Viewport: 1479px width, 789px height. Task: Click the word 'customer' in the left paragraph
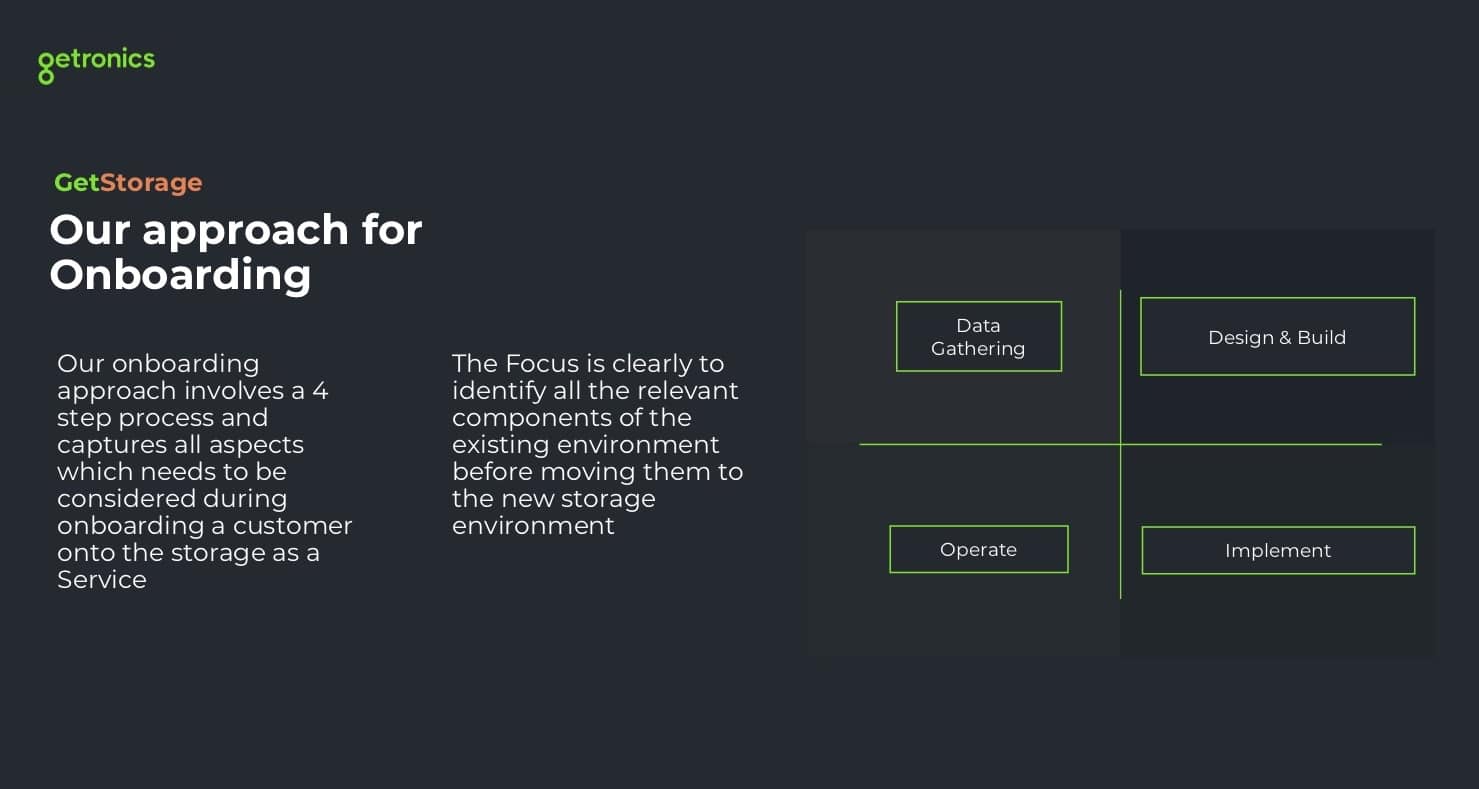[293, 526]
